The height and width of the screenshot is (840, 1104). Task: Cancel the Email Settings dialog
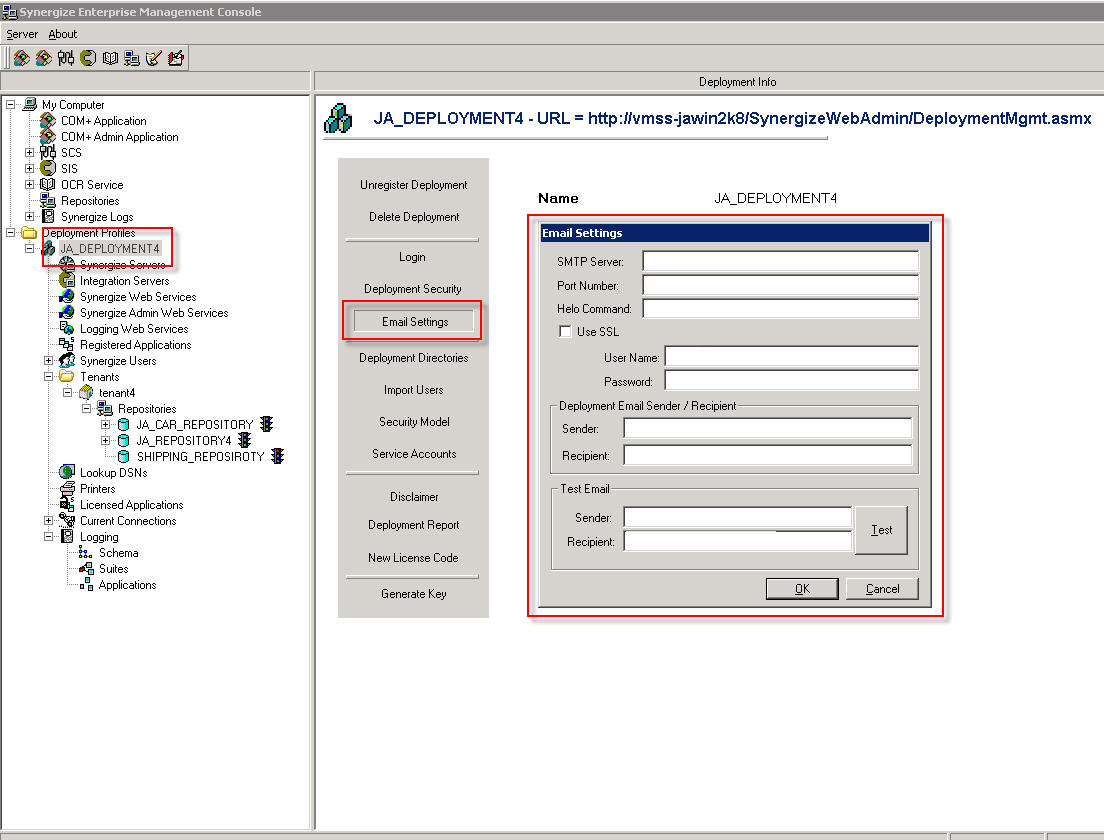882,589
